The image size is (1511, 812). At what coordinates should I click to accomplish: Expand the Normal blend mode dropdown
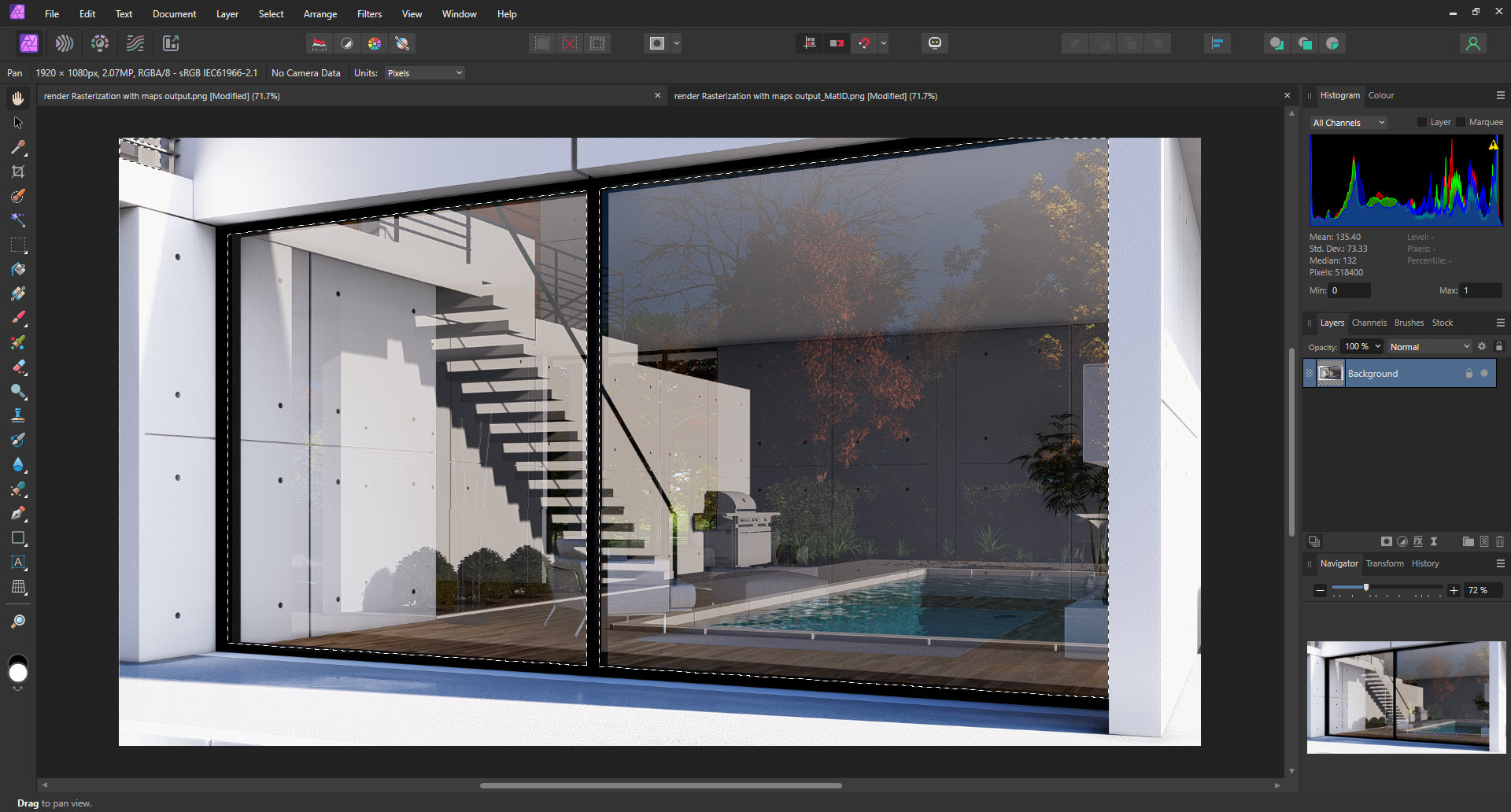[1428, 347]
